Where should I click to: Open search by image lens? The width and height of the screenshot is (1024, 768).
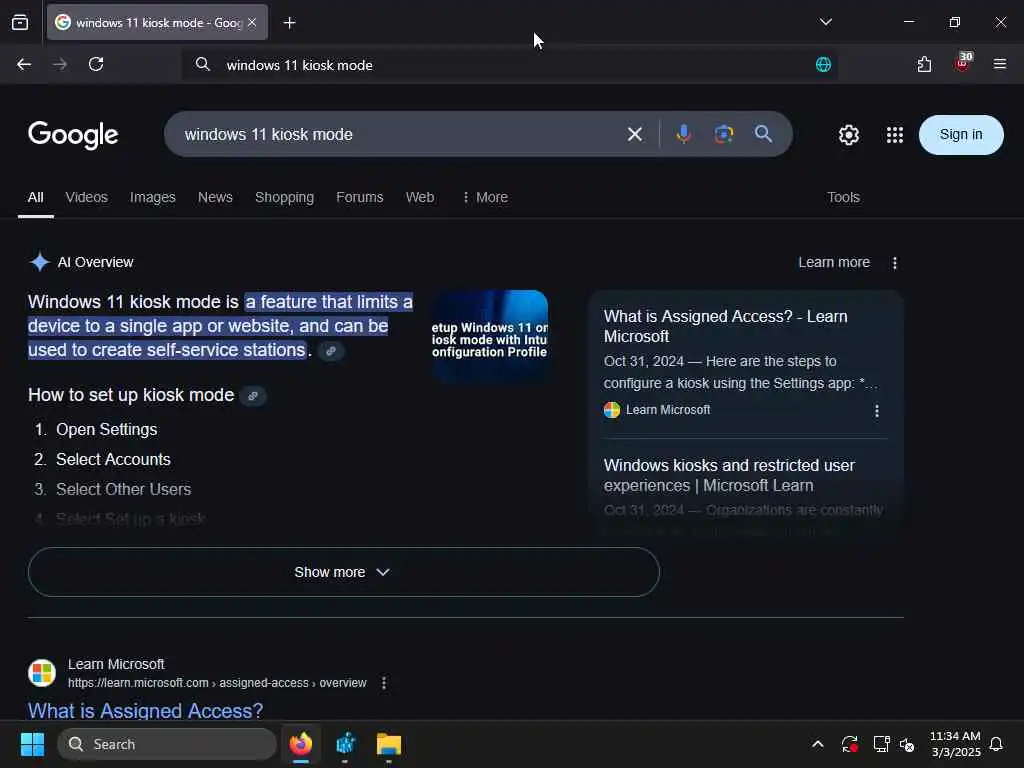tap(724, 134)
